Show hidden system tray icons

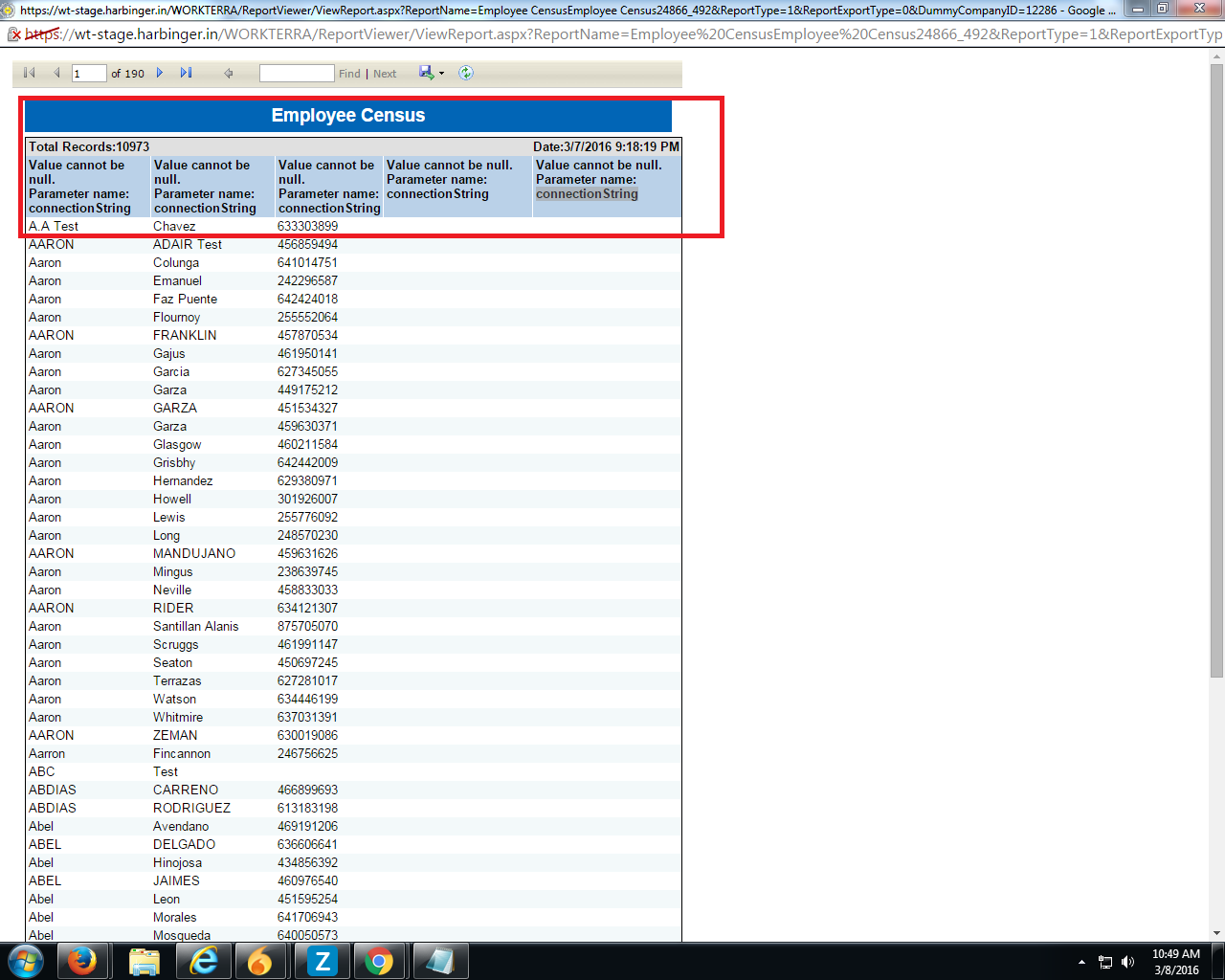1081,962
